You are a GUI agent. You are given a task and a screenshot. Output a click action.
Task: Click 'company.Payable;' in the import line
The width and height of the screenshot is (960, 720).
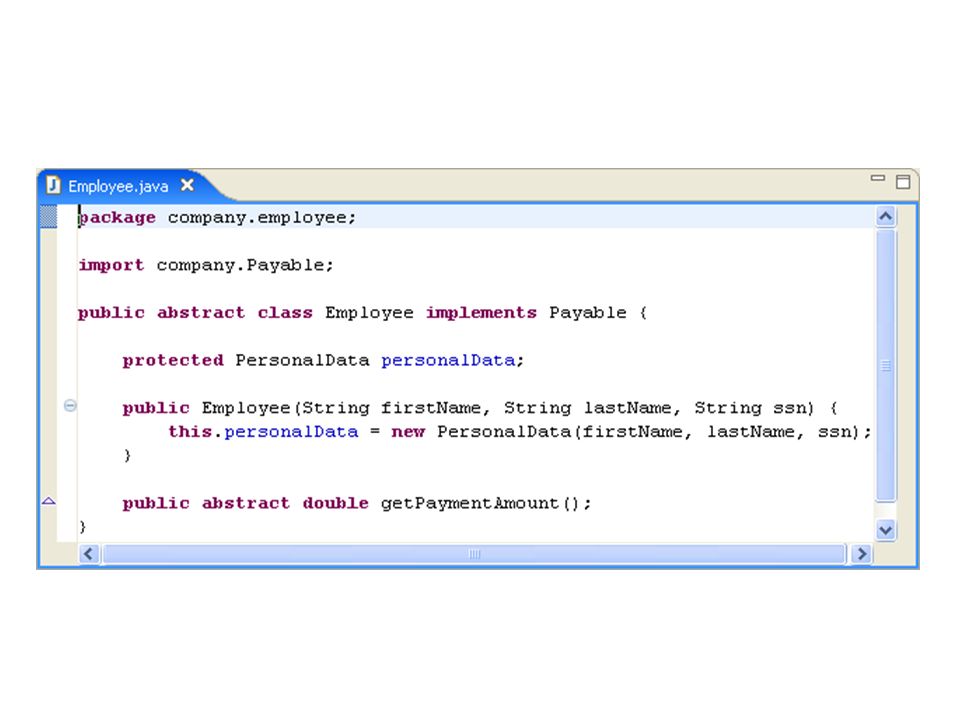245,265
